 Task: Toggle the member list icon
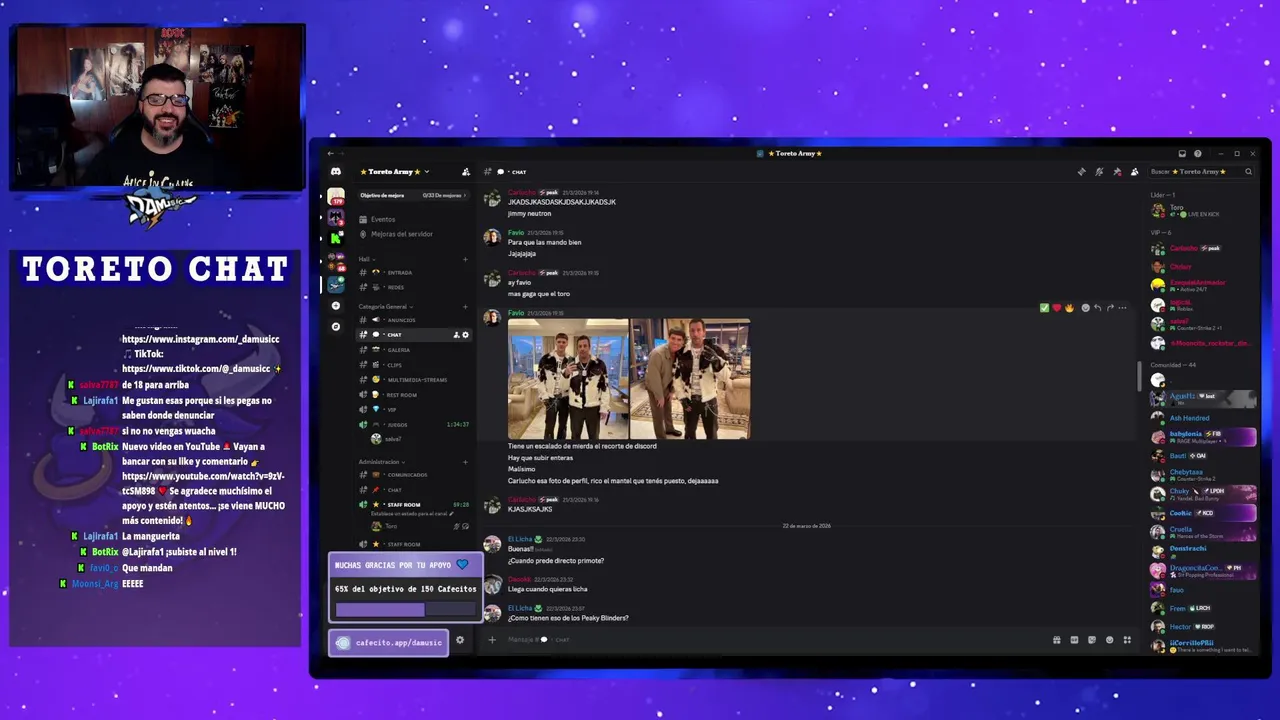[x=1134, y=172]
